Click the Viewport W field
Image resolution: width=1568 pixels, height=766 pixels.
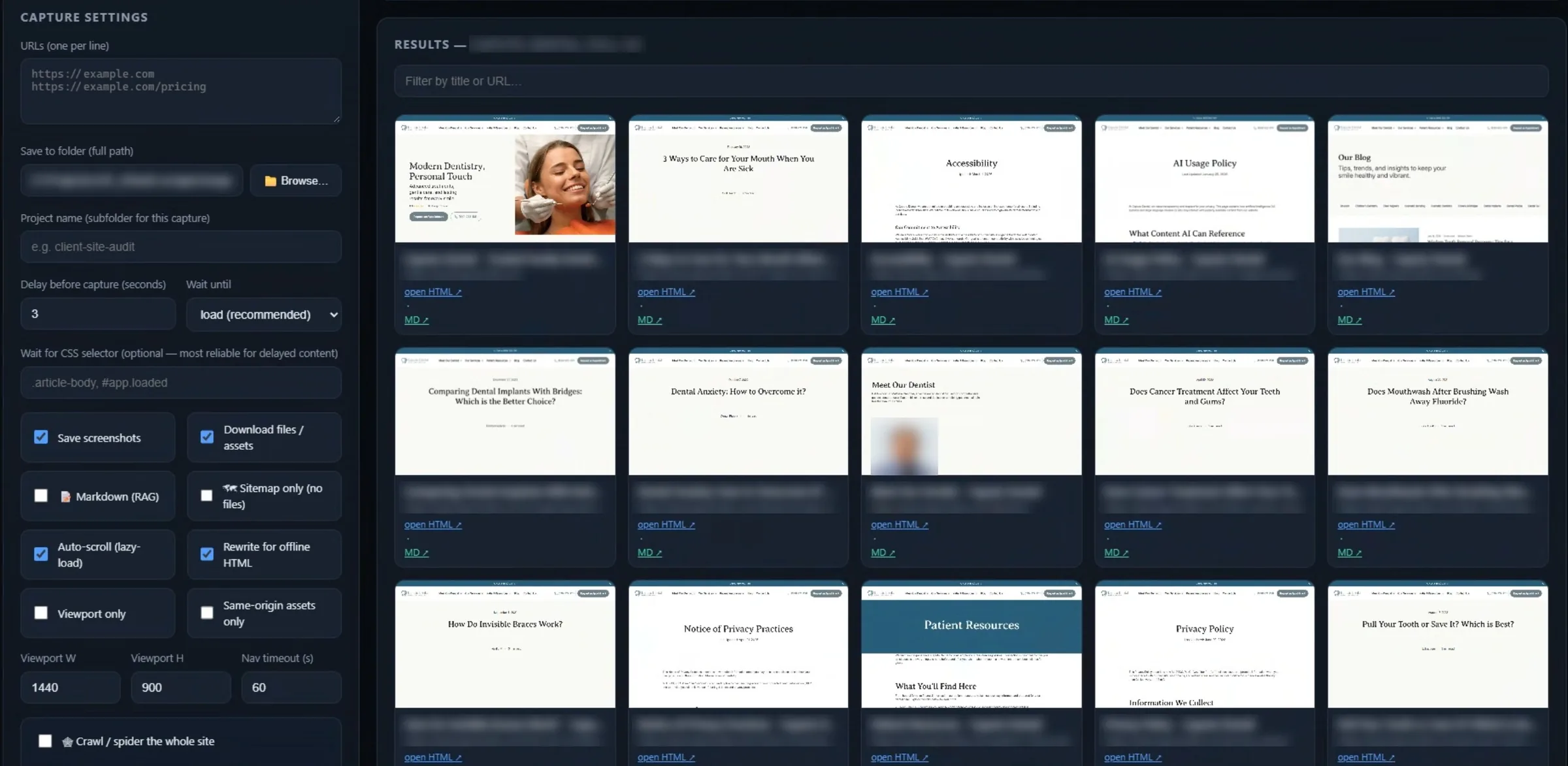click(71, 688)
